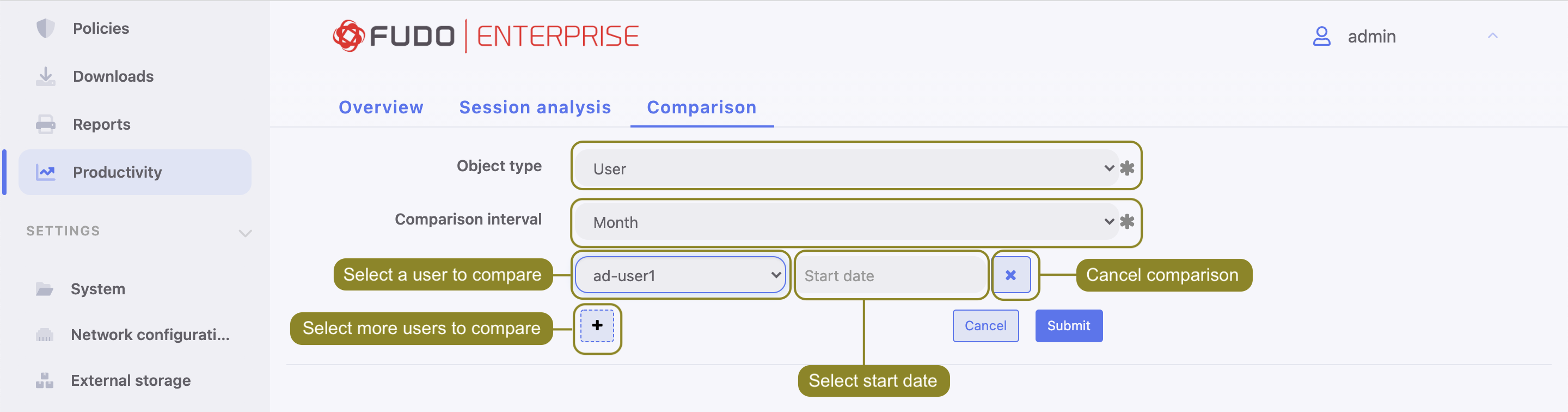Click the Network configuration icon
Screen dimensions: 1568x412
click(x=46, y=334)
